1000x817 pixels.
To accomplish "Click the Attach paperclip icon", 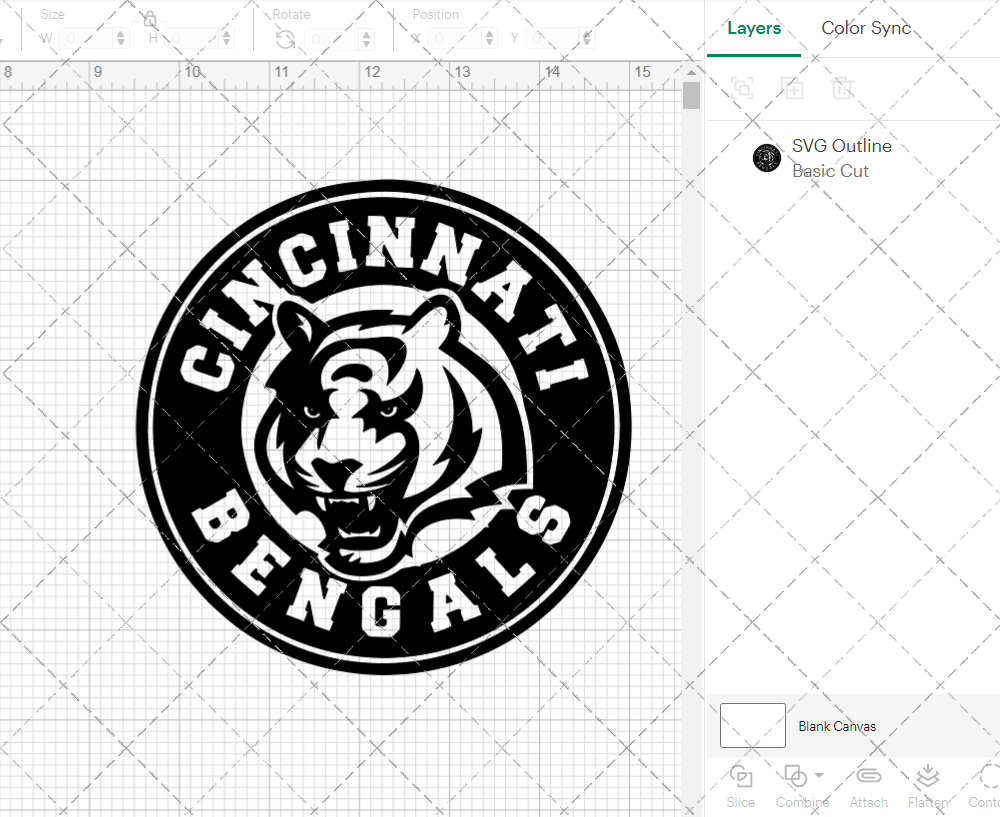I will click(869, 785).
